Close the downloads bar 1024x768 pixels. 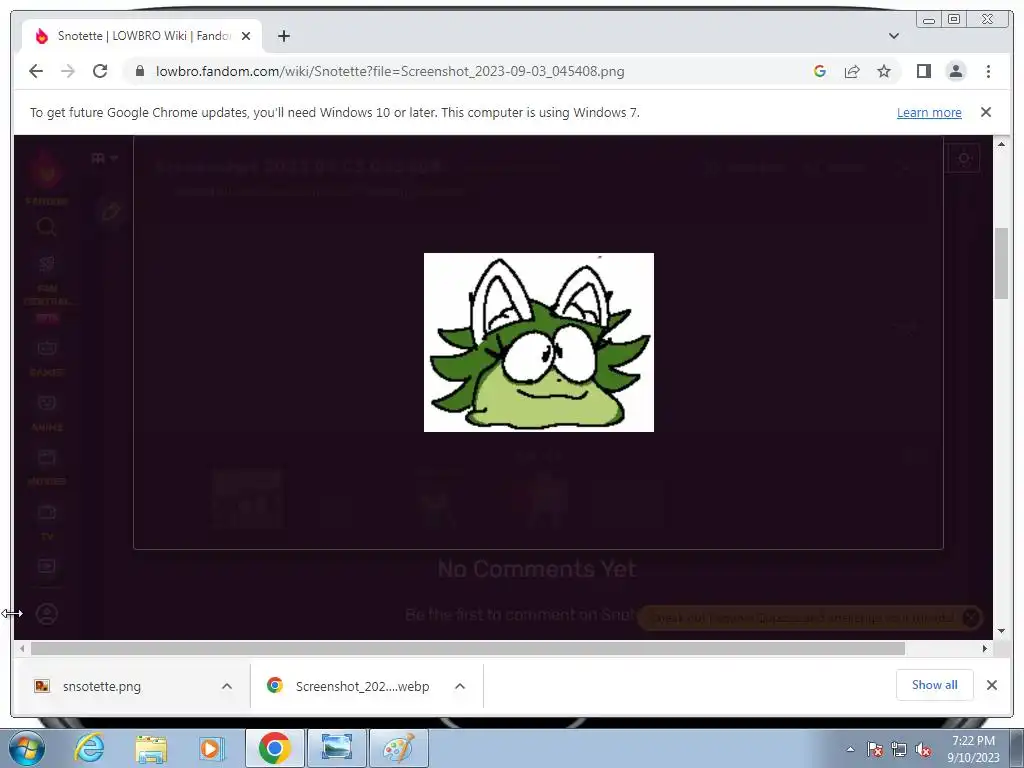tap(991, 685)
